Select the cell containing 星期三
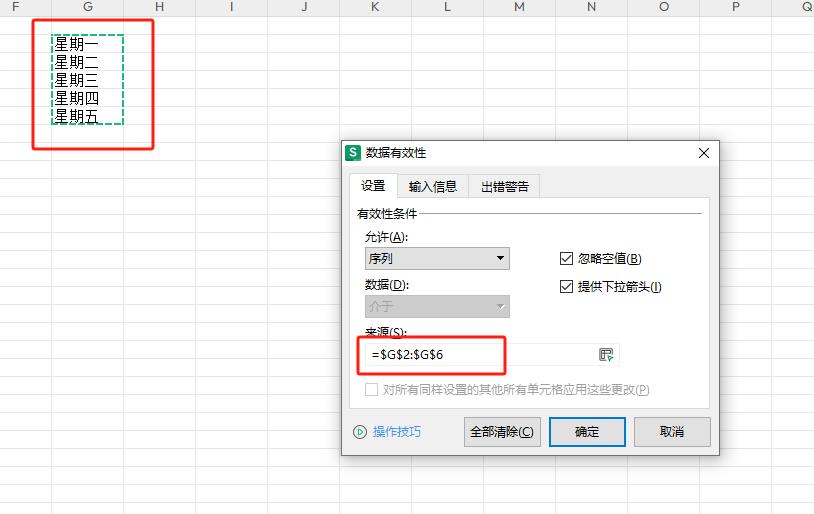 tap(87, 80)
